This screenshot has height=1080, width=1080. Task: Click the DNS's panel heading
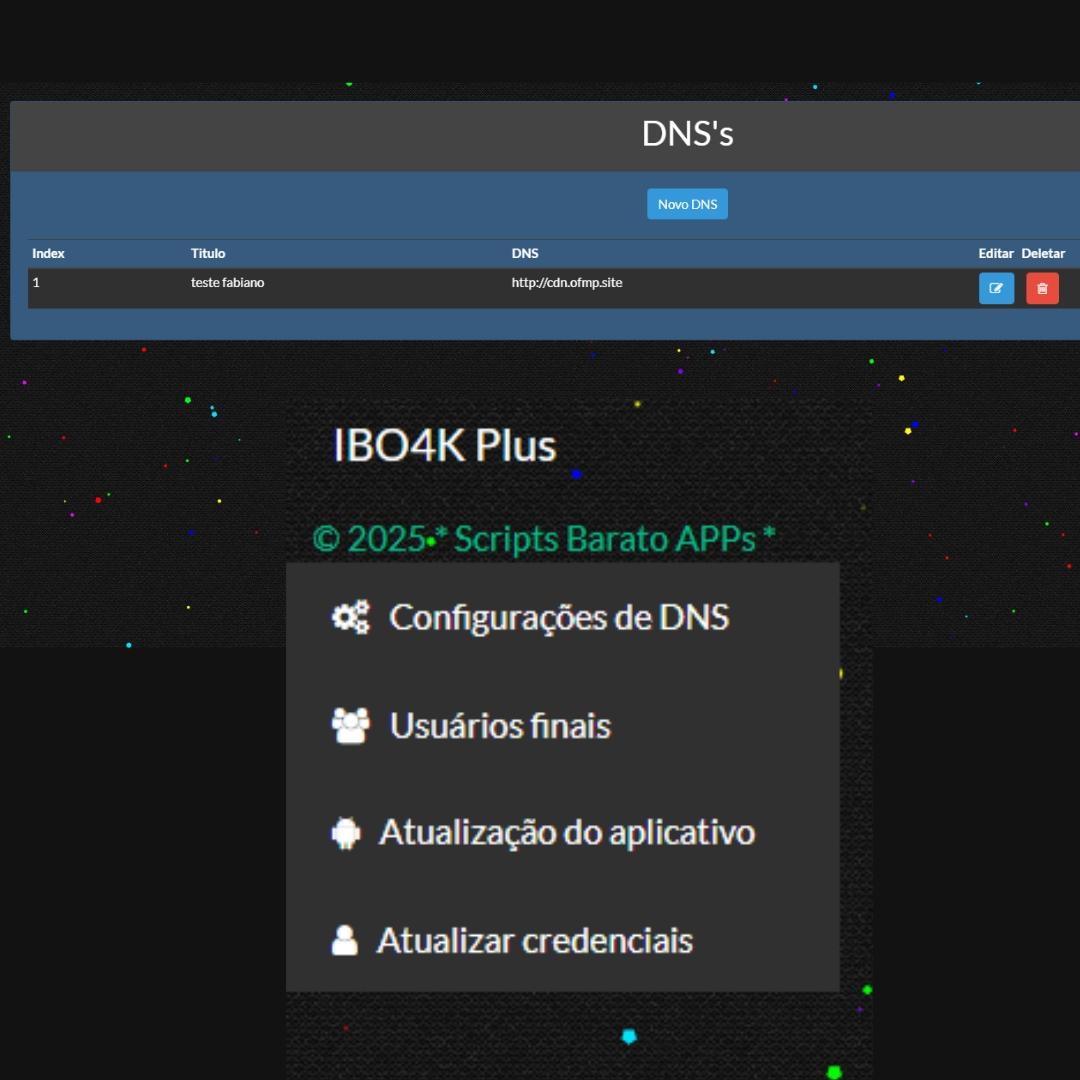coord(687,134)
